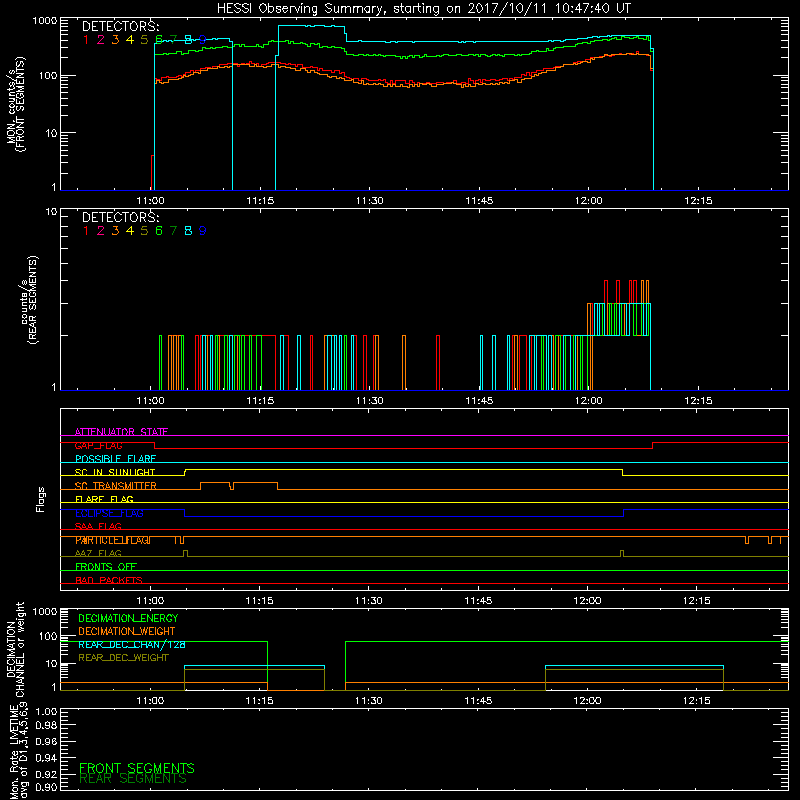
Task: Click 12:15 tick under the Flags panel
Action: click(696, 601)
